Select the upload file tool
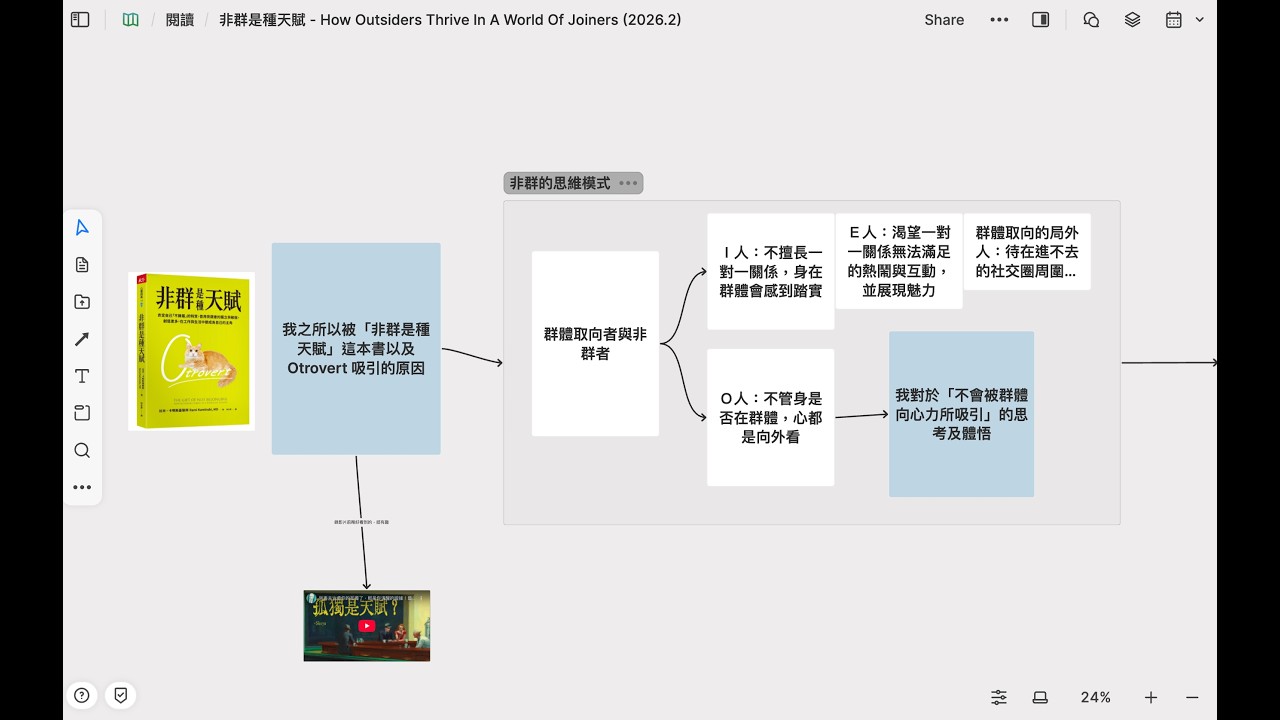The width and height of the screenshot is (1280, 720). pyautogui.click(x=82, y=302)
